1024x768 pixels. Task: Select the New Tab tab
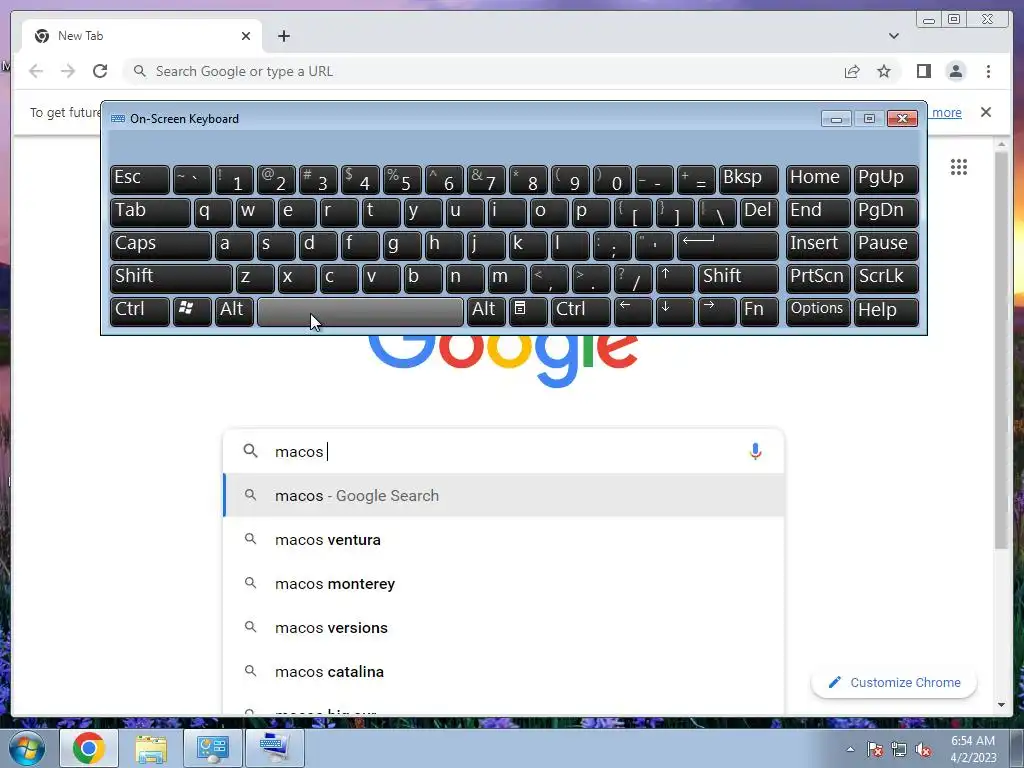point(142,36)
